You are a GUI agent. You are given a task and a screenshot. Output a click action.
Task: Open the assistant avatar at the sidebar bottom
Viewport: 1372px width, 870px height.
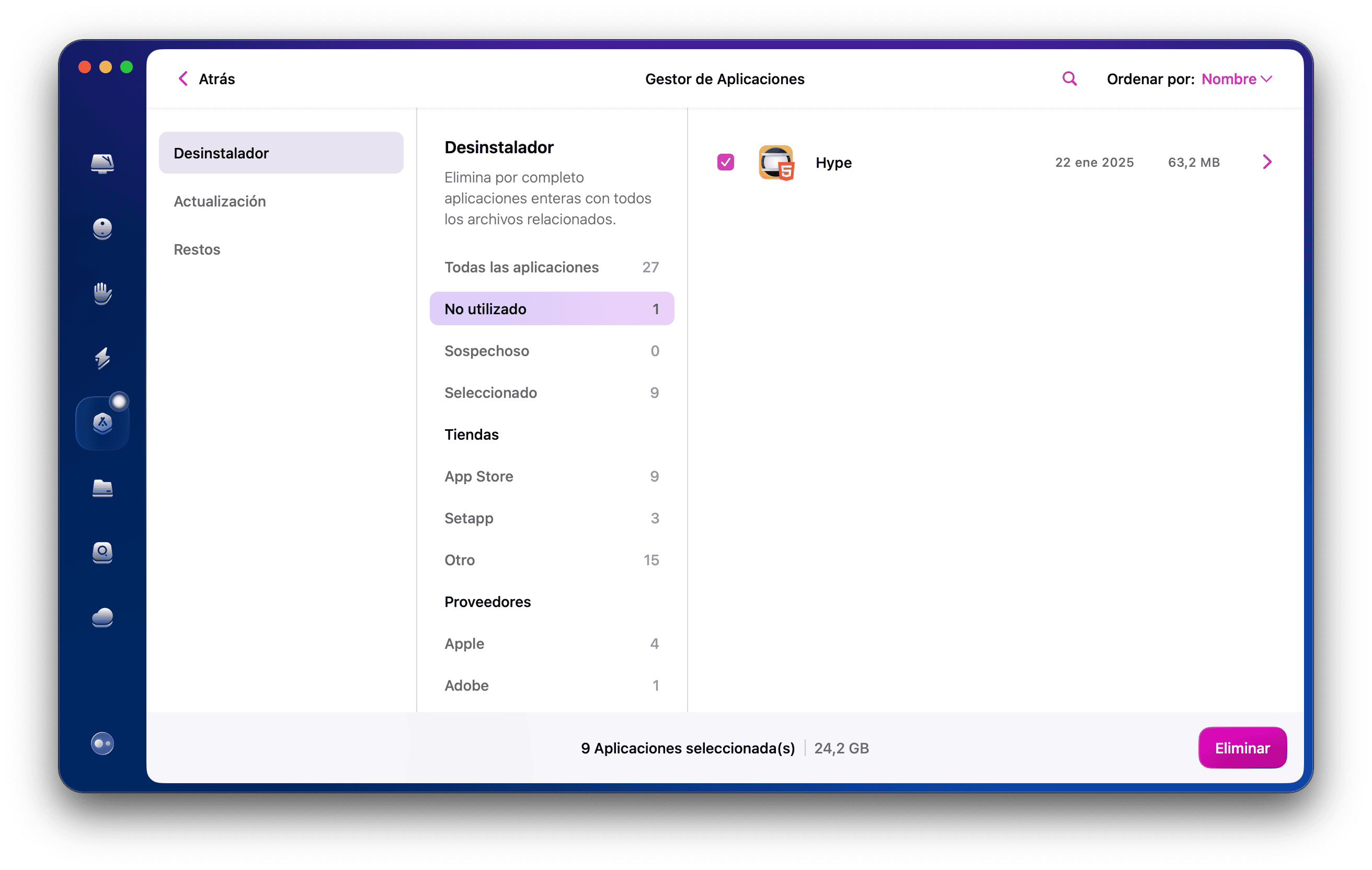(x=102, y=743)
